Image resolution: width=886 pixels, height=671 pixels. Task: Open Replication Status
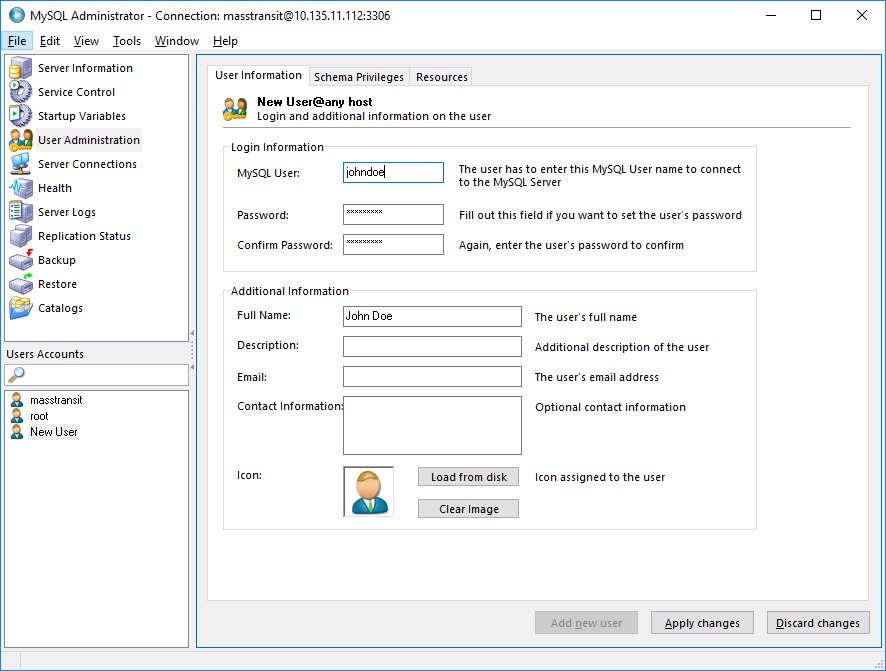[x=87, y=235]
